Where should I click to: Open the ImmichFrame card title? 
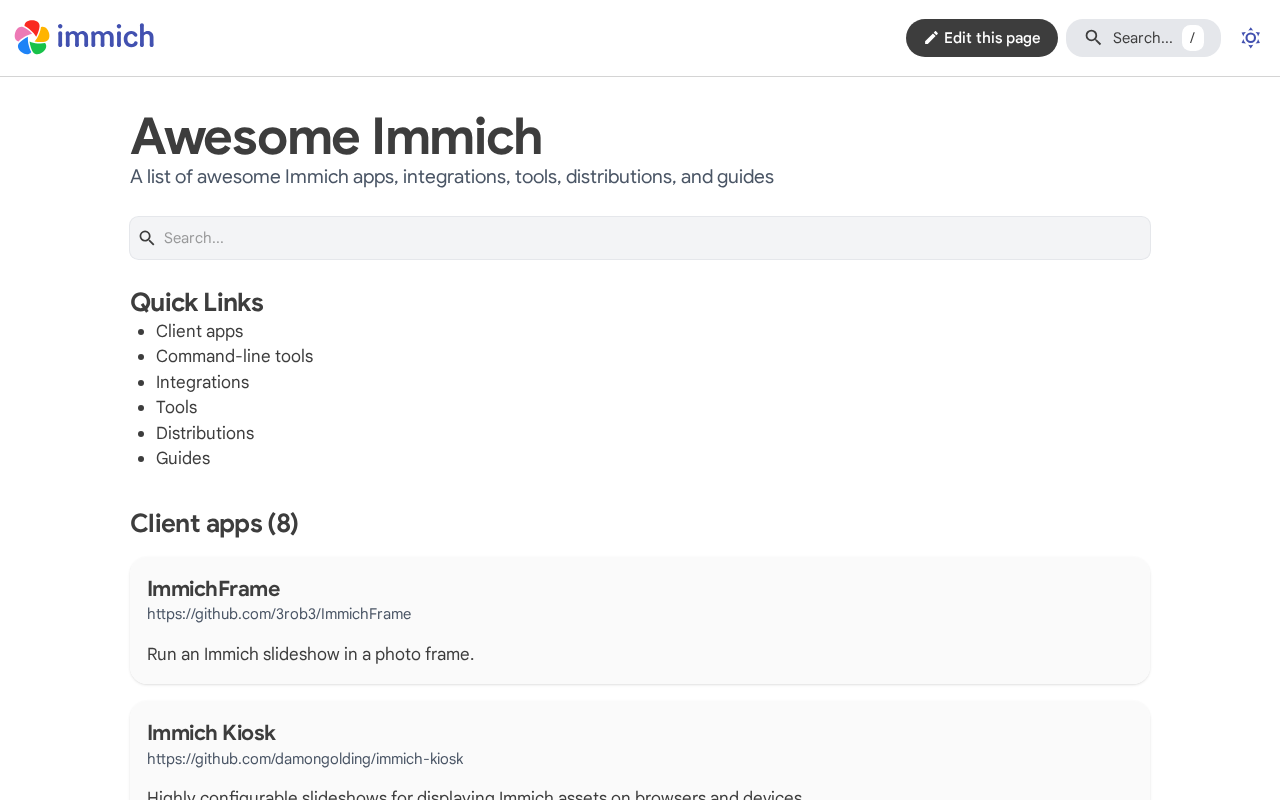(213, 588)
